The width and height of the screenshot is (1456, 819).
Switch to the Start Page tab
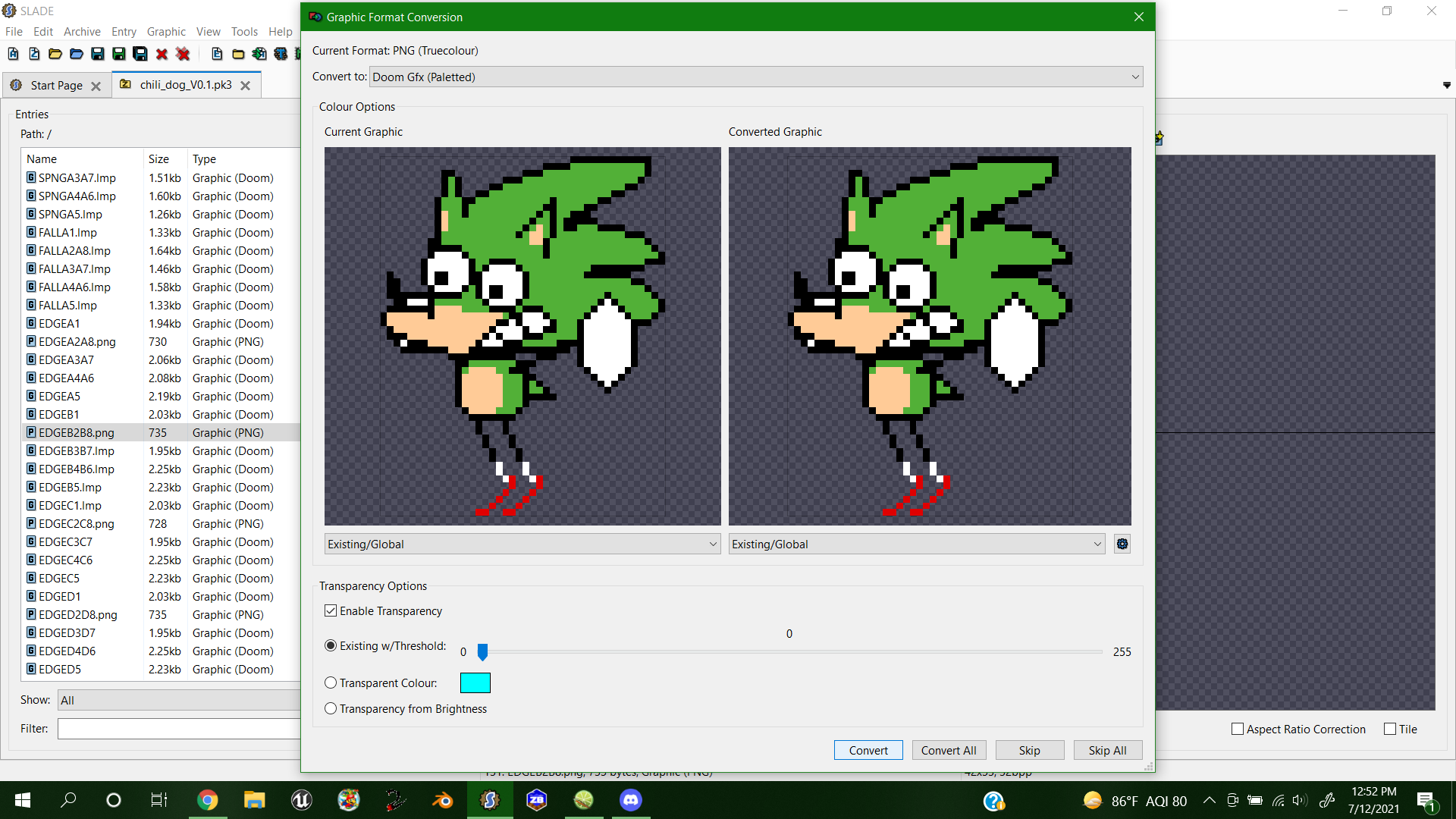[56, 86]
